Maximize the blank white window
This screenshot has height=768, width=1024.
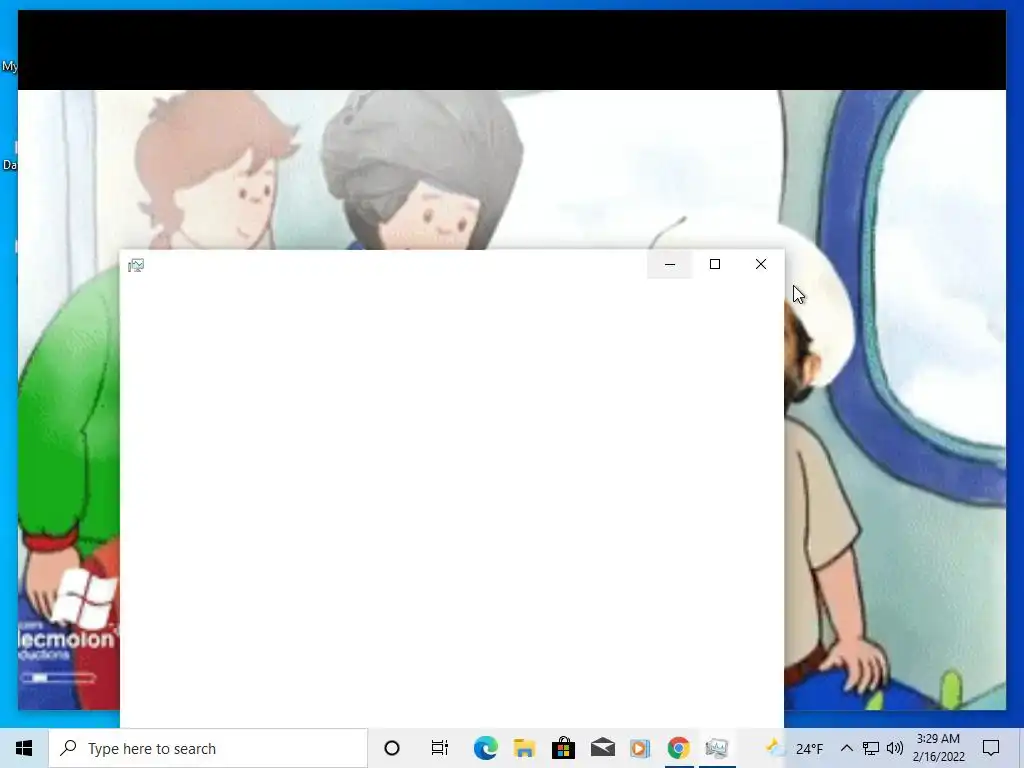[x=715, y=264]
